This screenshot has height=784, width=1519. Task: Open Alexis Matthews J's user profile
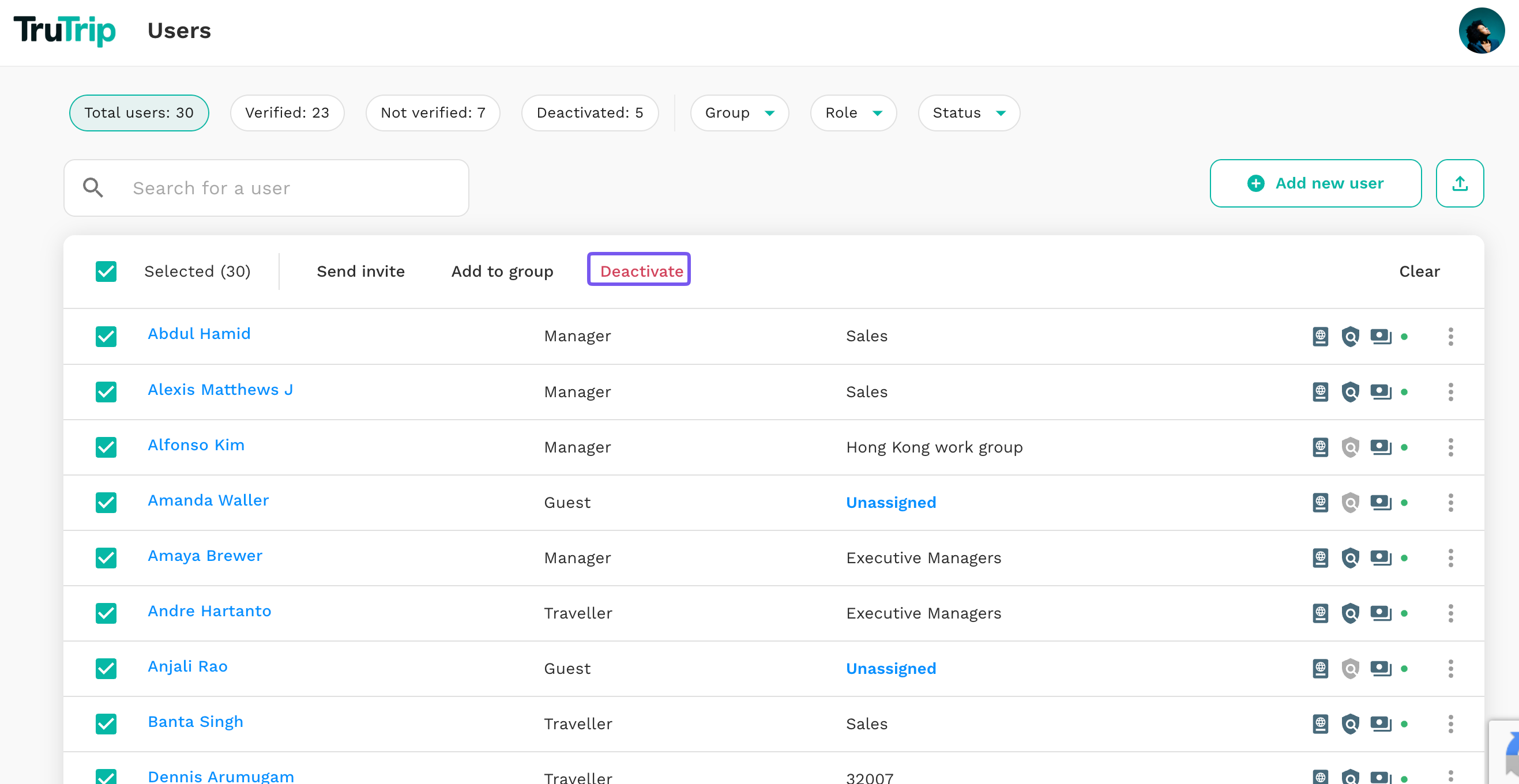coord(220,390)
